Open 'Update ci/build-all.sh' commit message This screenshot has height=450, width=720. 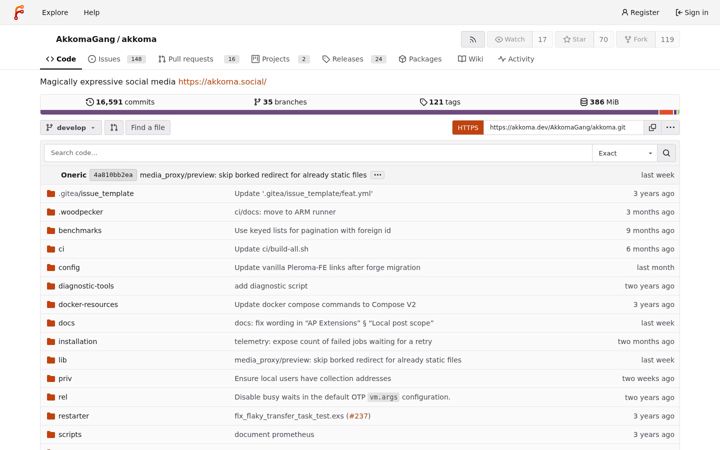click(271, 249)
